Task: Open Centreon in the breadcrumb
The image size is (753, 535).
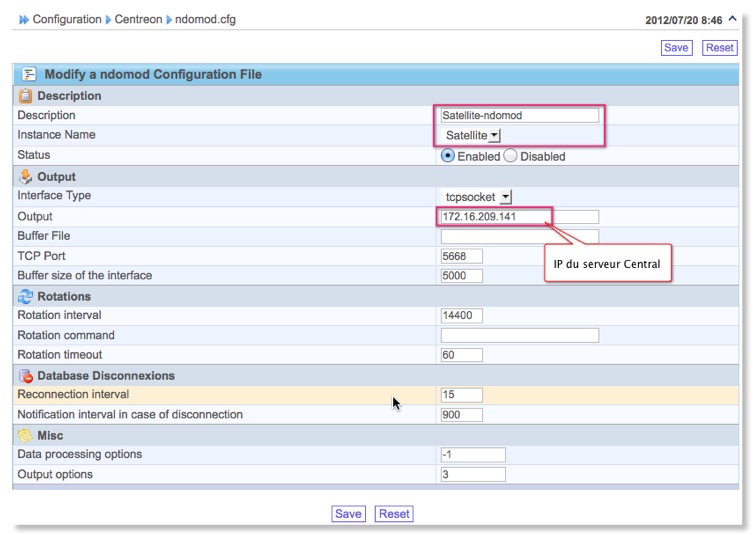Action: 138,20
